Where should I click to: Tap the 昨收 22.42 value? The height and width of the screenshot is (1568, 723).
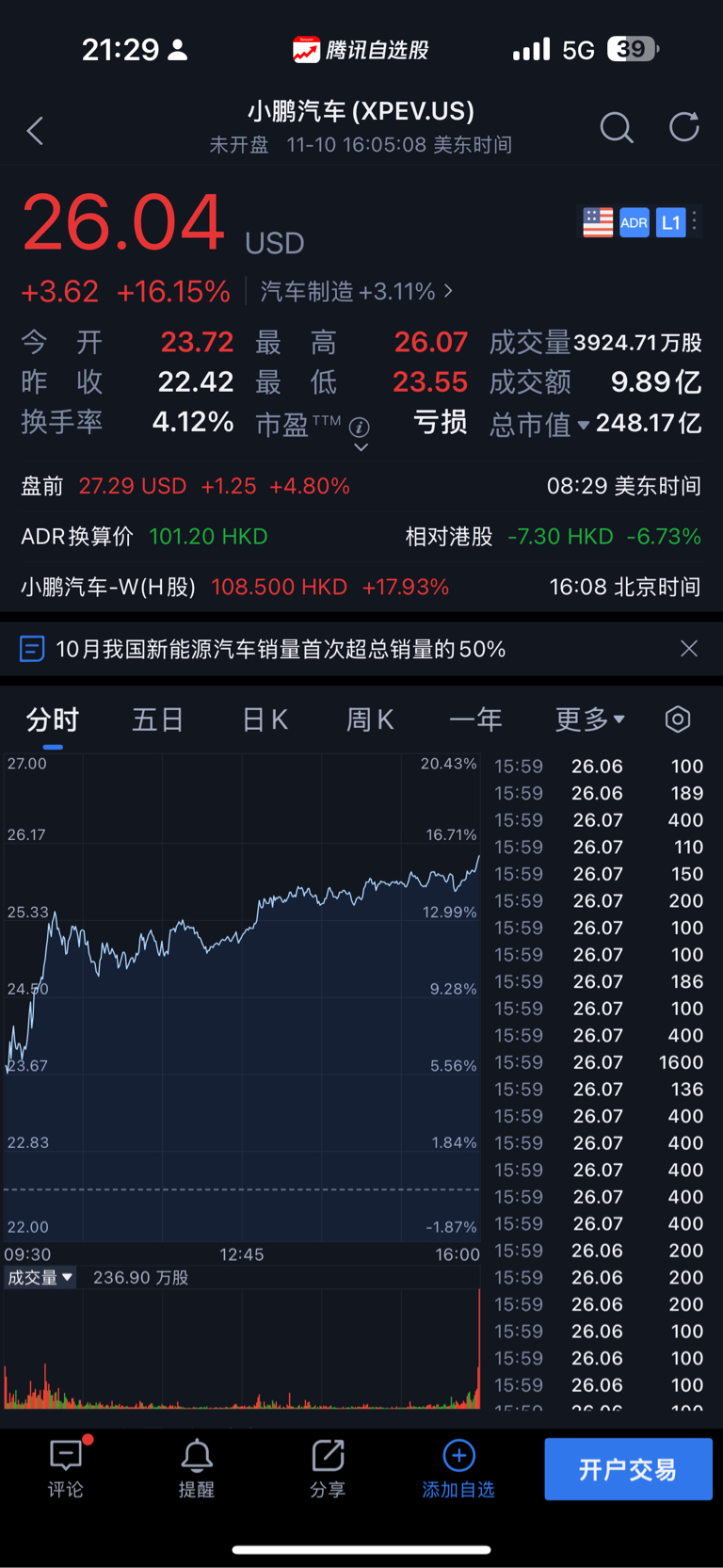(196, 382)
